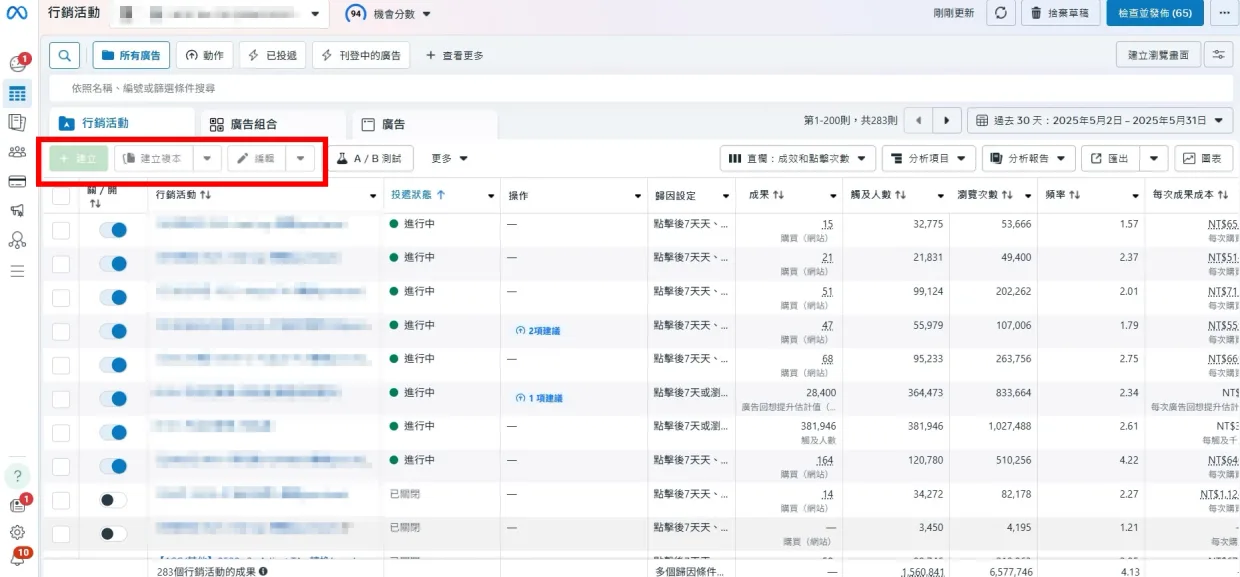Click the refresh icon next to 剛剛更新
1240x577 pixels.
(1001, 13)
